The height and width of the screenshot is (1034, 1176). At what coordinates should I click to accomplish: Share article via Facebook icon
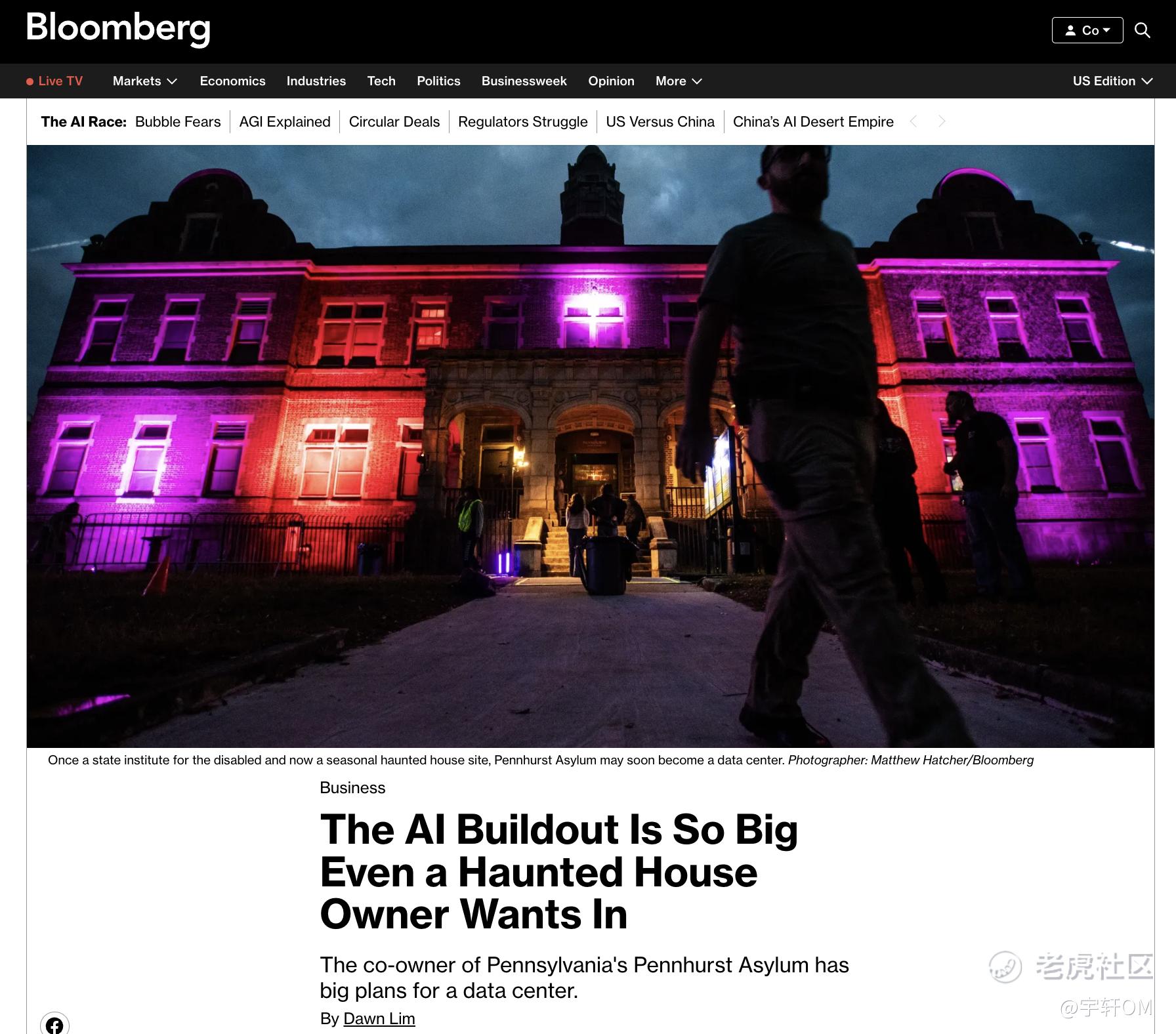coord(54,1024)
